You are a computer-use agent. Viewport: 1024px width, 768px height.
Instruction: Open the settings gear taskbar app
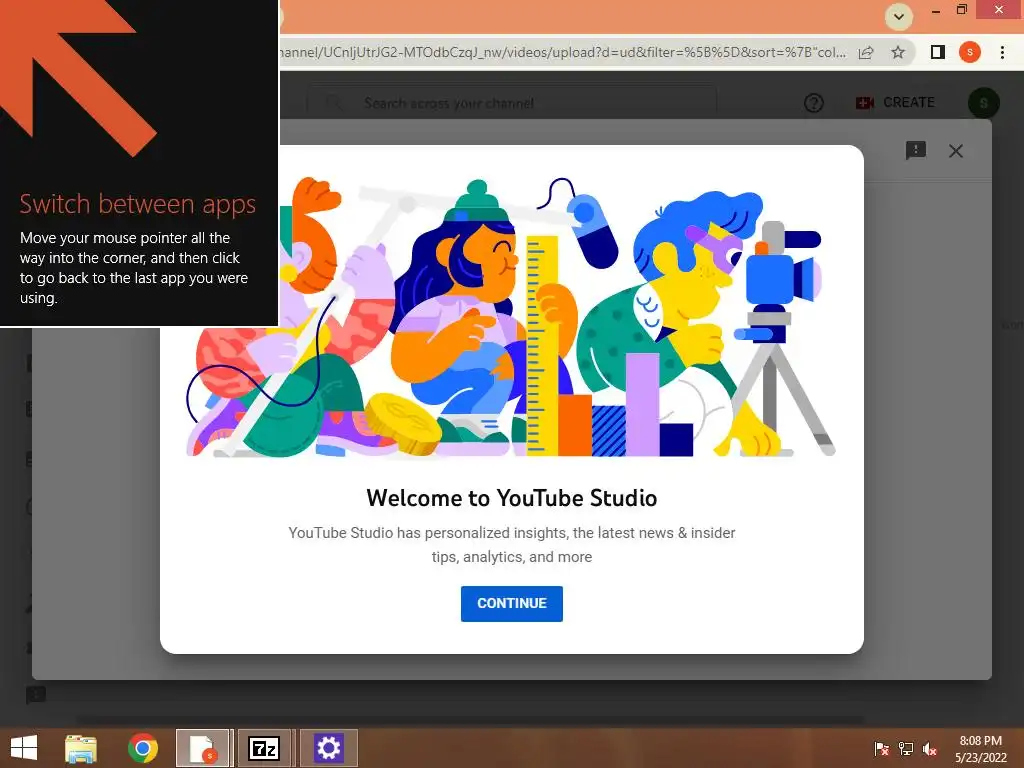pyautogui.click(x=328, y=748)
